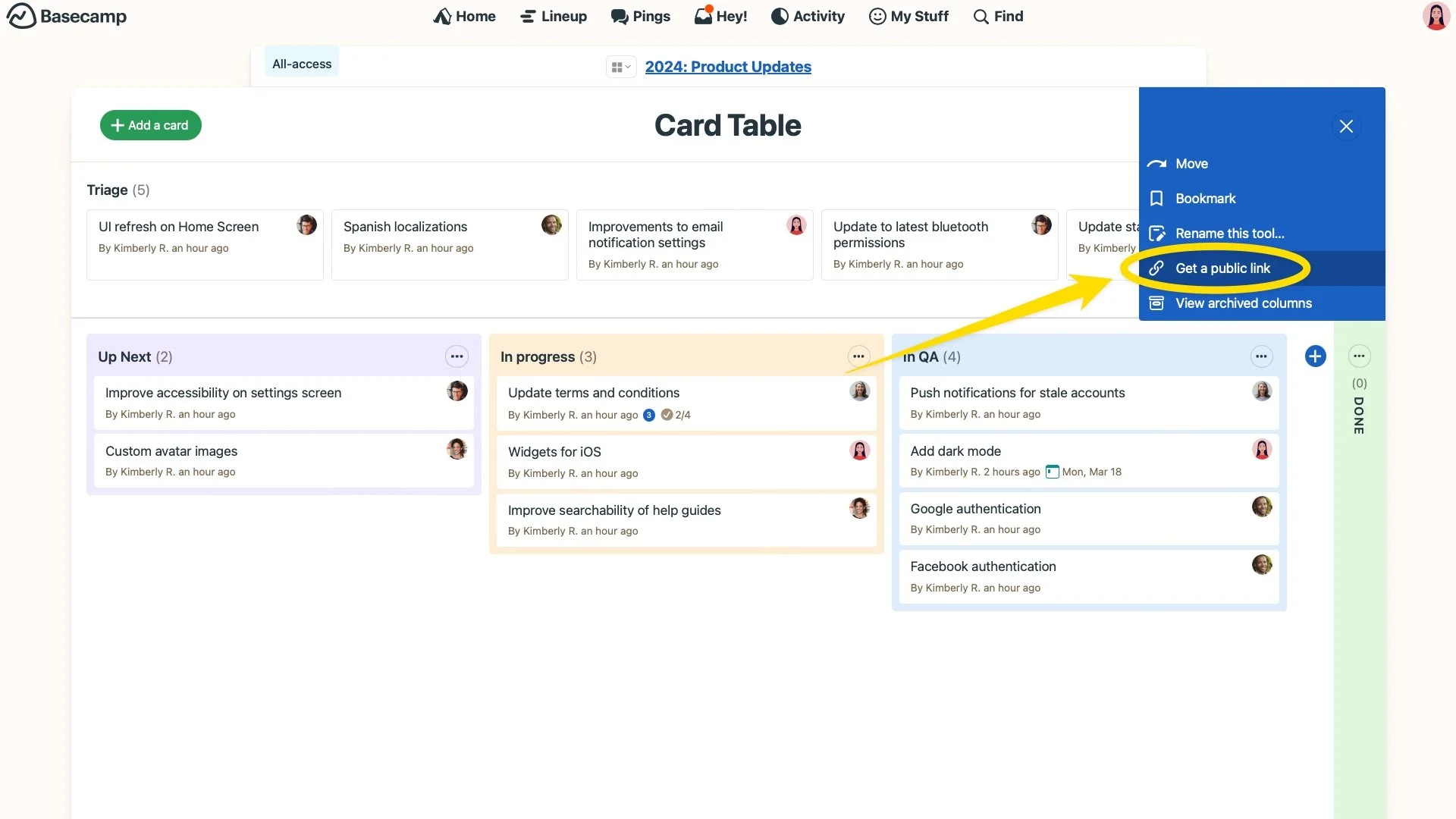
Task: Open Up Next column options menu
Action: pyautogui.click(x=457, y=356)
